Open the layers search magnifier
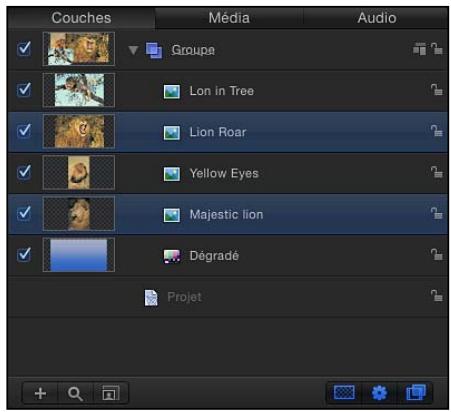The width and height of the screenshot is (451, 412). [x=75, y=393]
